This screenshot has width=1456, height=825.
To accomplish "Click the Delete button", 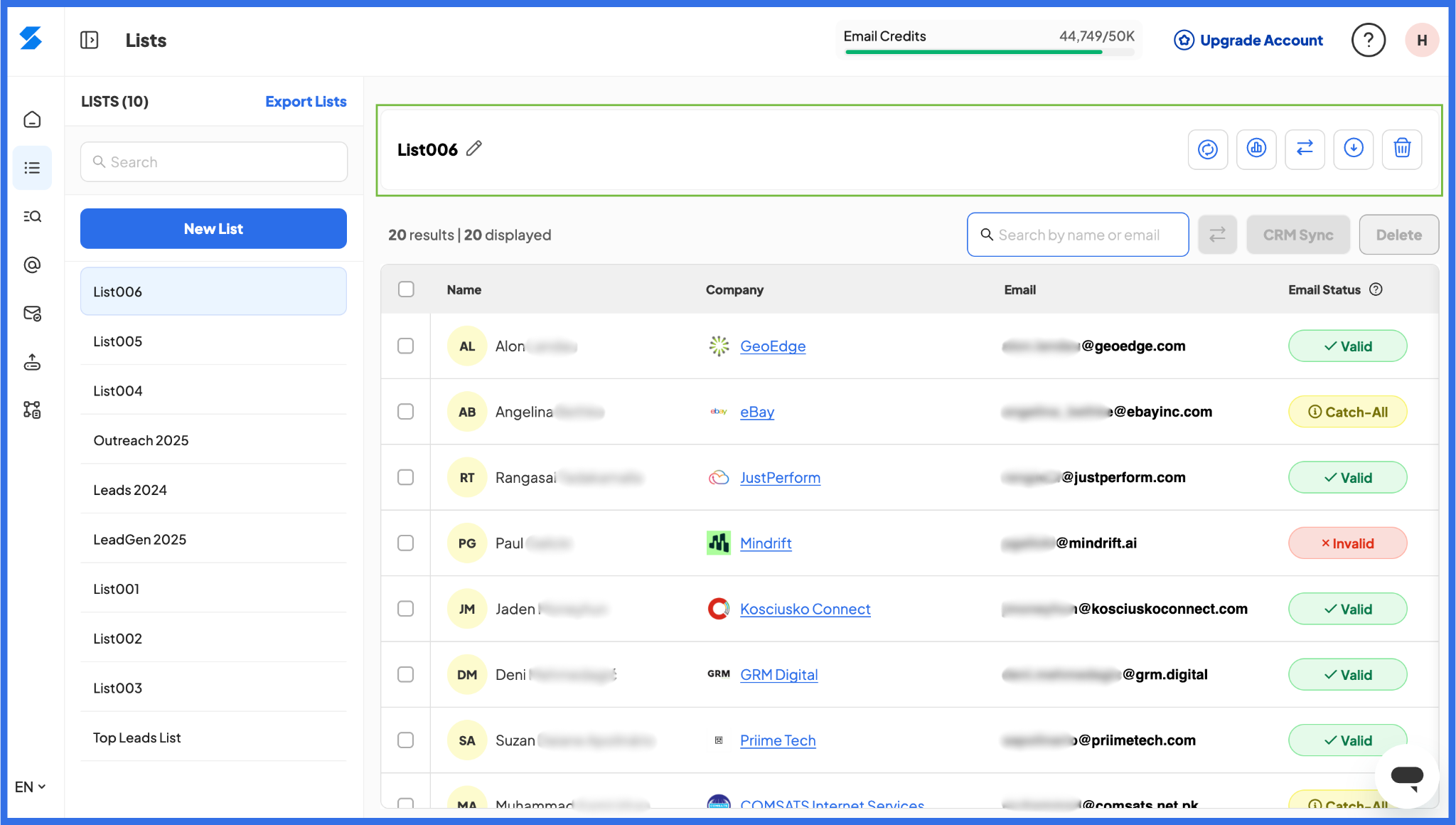I will [x=1399, y=235].
